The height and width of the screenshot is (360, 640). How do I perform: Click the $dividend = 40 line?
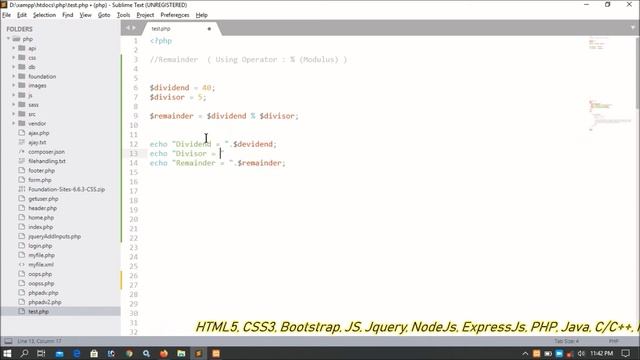[182, 88]
